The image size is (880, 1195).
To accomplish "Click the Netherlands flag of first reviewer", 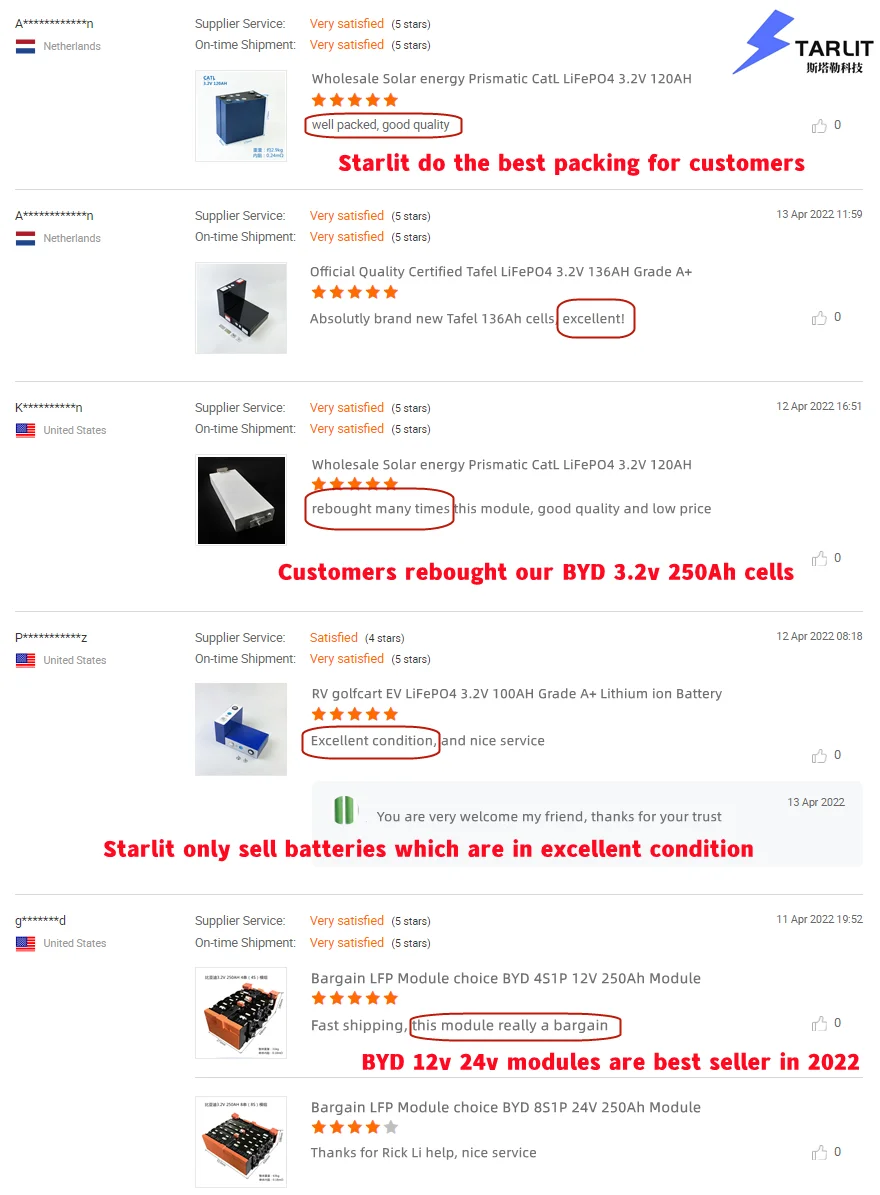I will (x=25, y=46).
